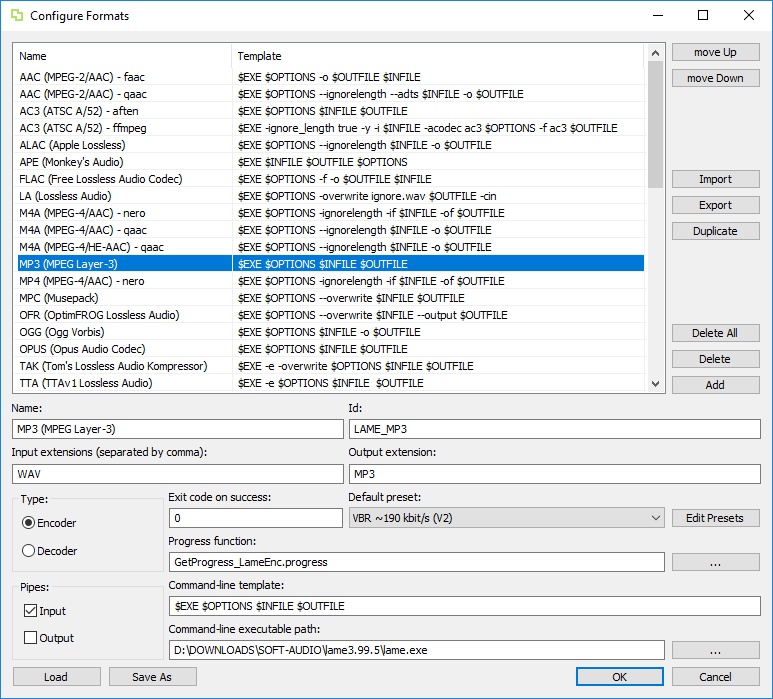773x699 pixels.
Task: Select the MPC (Musepack) row
Action: (330, 298)
